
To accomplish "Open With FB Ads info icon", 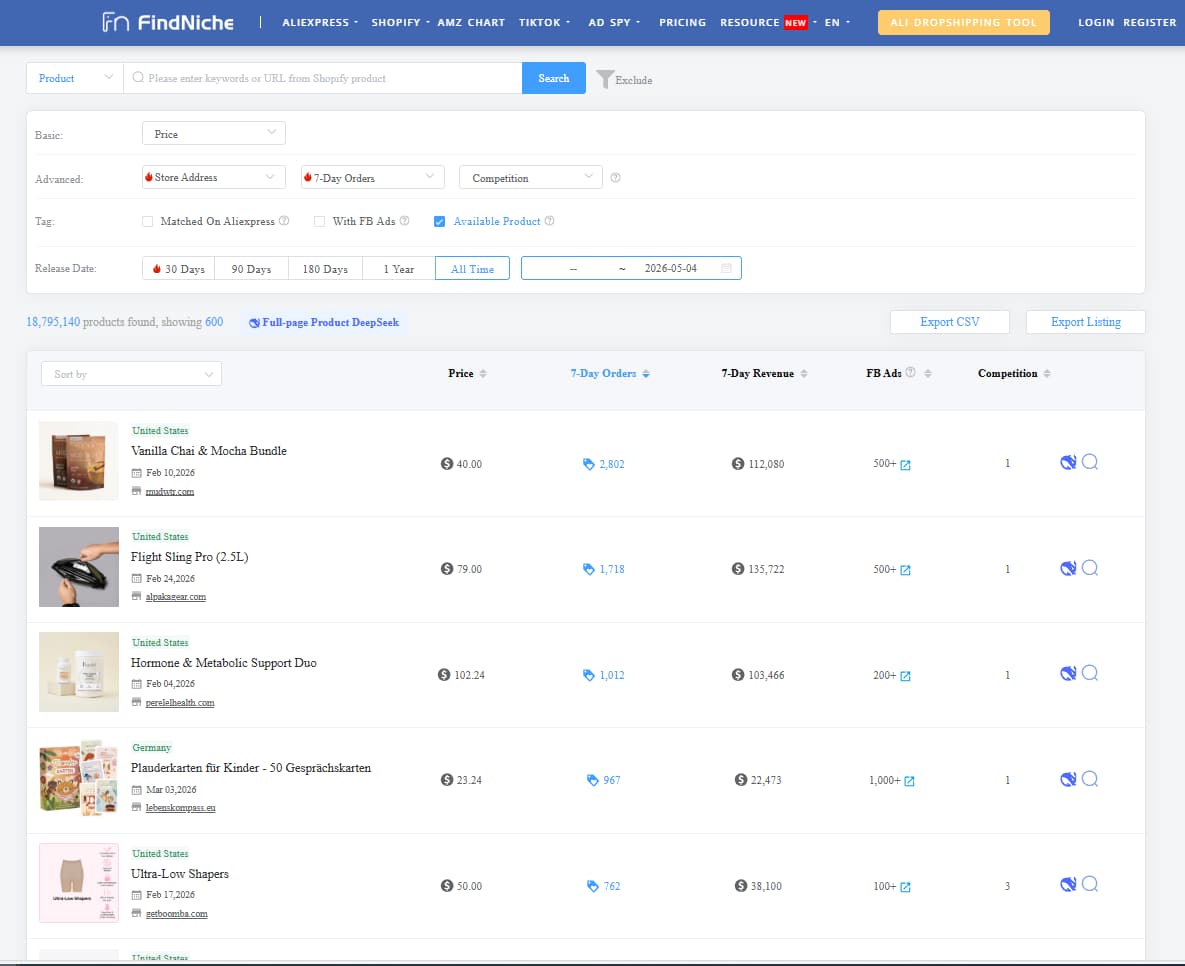I will (404, 221).
